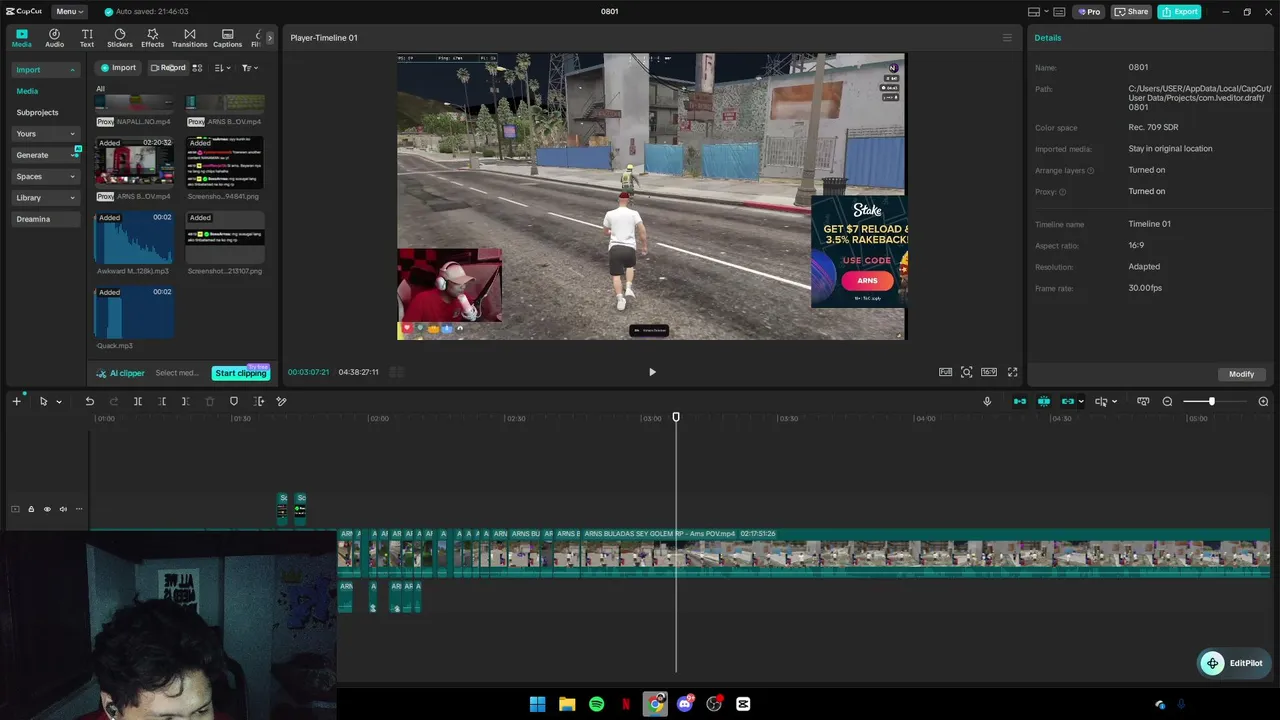Viewport: 1280px width, 720px height.
Task: Open the Dreamina section
Action: coord(46,219)
